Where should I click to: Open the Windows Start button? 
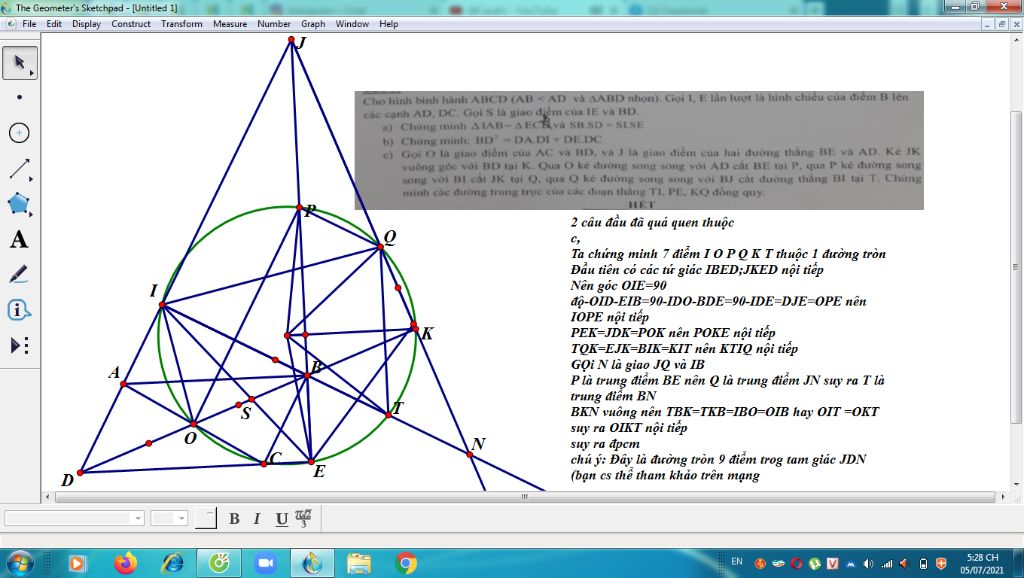(x=20, y=563)
